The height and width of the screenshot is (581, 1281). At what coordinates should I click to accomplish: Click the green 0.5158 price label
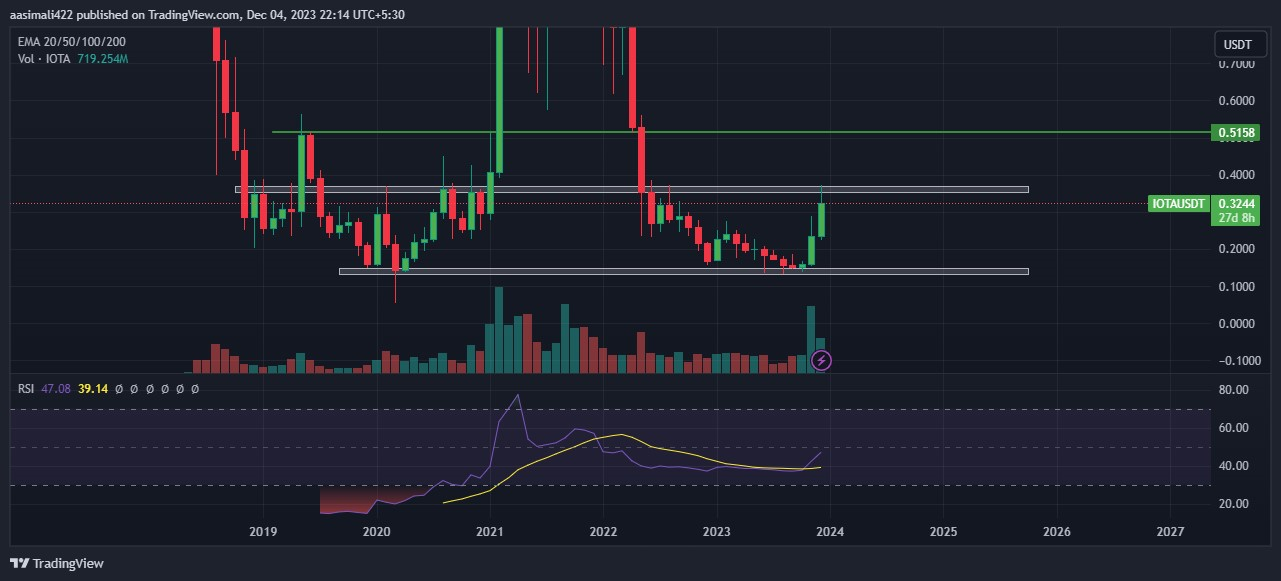1237,132
